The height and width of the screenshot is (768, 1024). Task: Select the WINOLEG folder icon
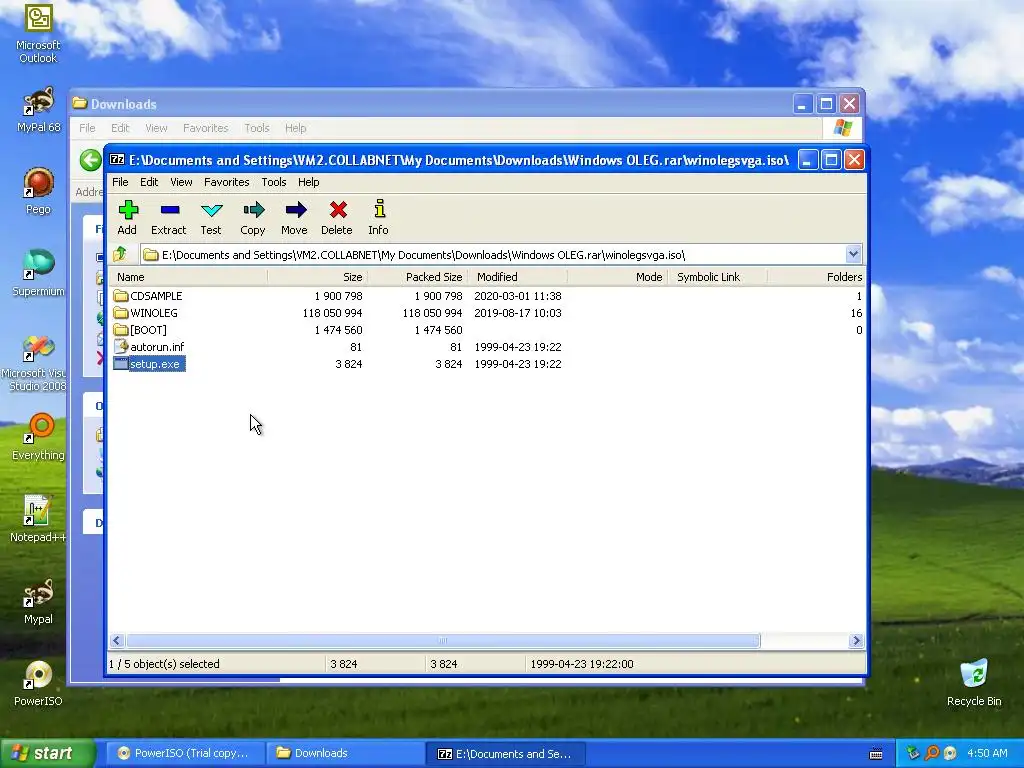tap(120, 313)
